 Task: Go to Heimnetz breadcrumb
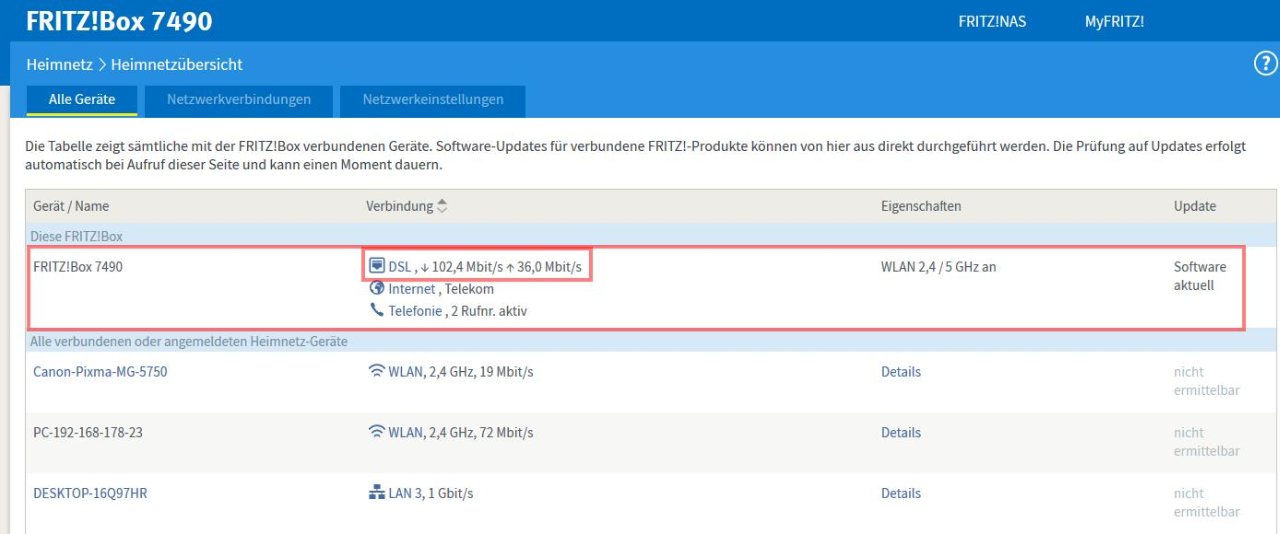59,64
